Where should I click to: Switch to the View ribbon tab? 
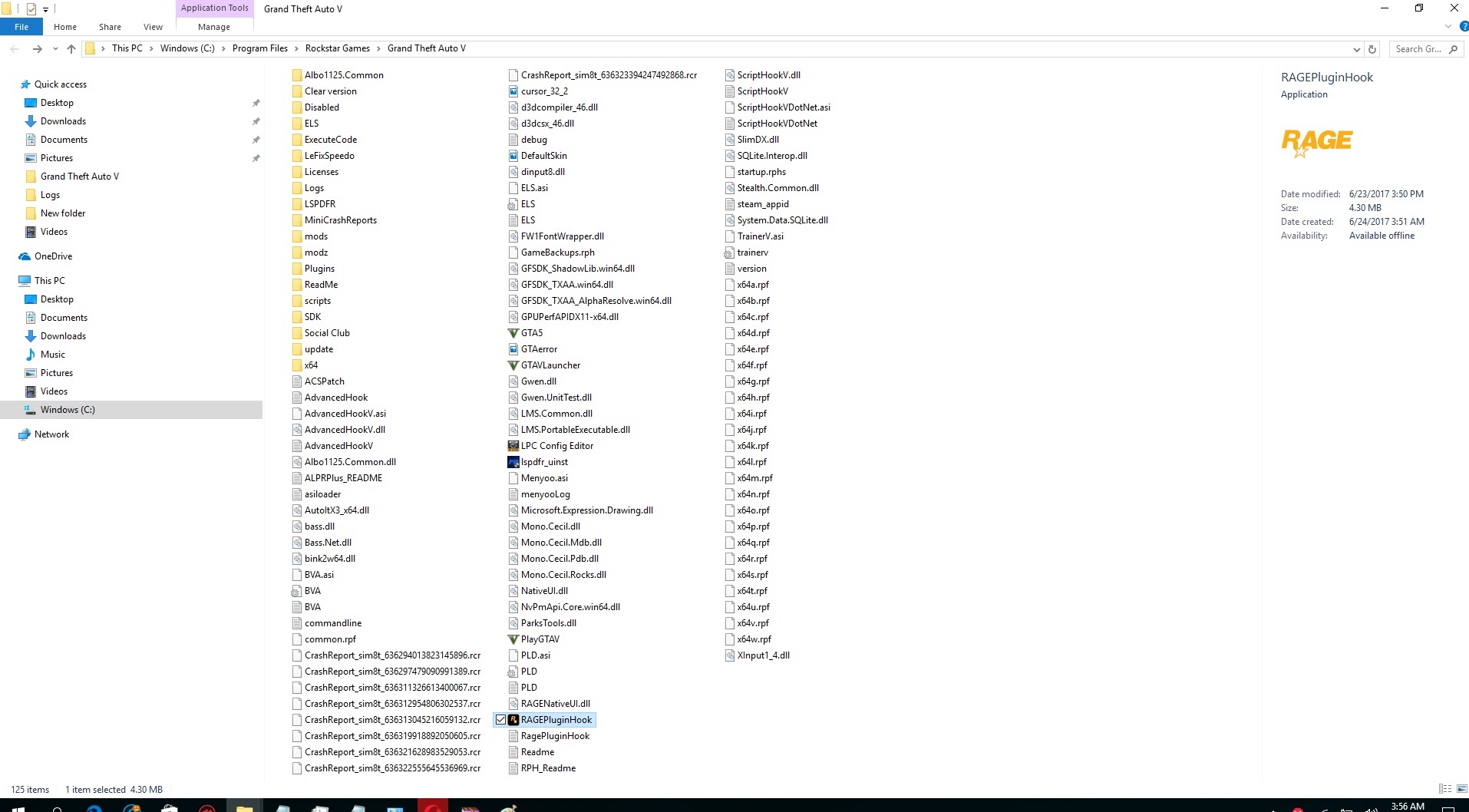[x=153, y=27]
